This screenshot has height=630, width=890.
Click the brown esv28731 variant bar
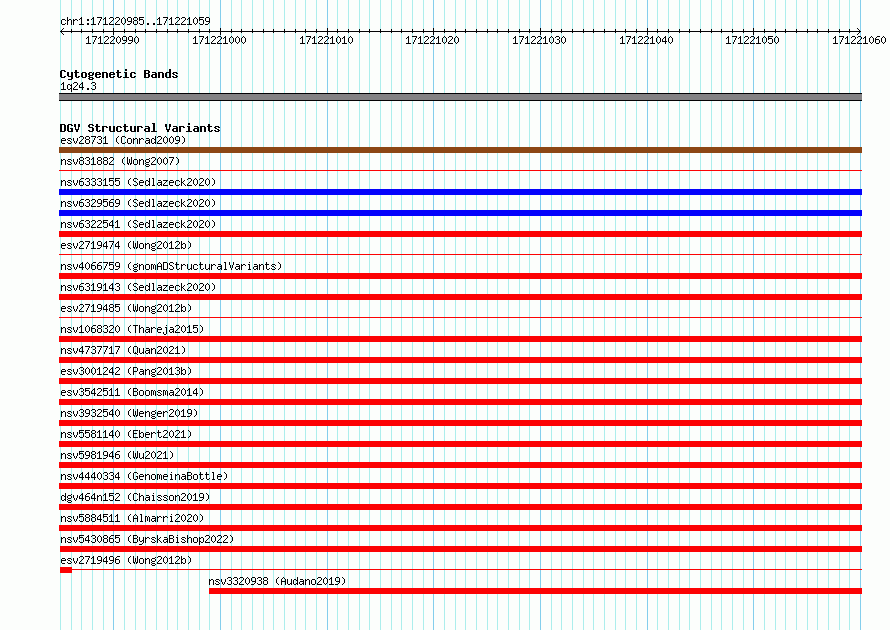tap(460, 150)
